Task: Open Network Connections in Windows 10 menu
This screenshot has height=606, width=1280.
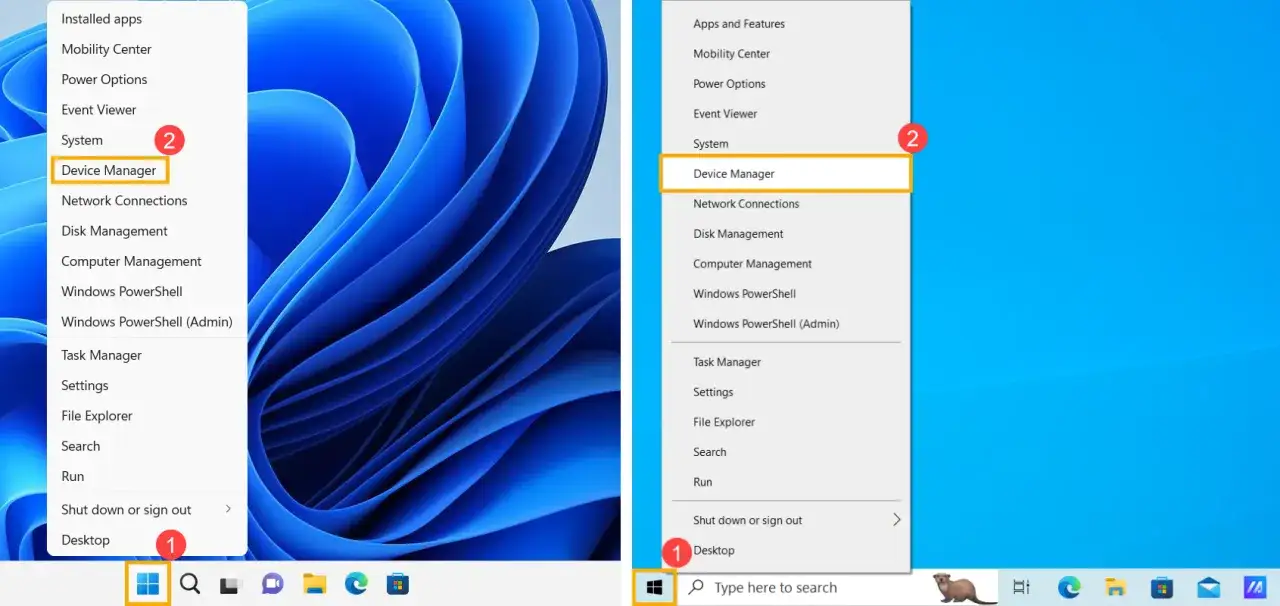Action: click(786, 204)
